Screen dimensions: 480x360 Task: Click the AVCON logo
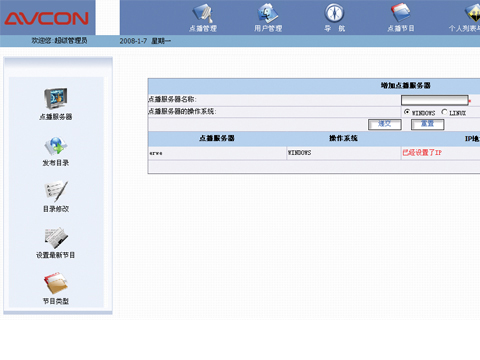(x=47, y=18)
